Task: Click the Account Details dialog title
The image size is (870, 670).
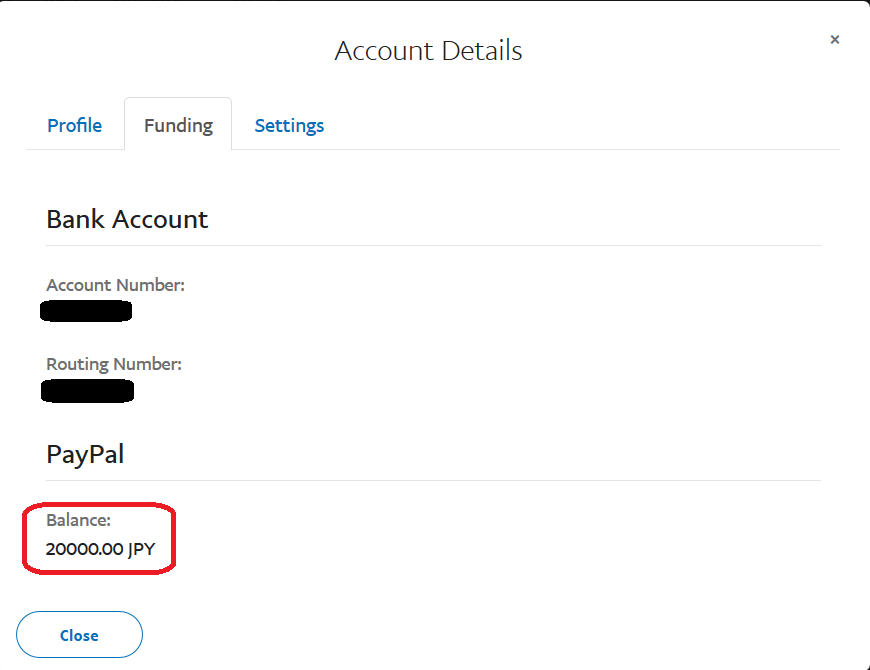Action: (428, 50)
